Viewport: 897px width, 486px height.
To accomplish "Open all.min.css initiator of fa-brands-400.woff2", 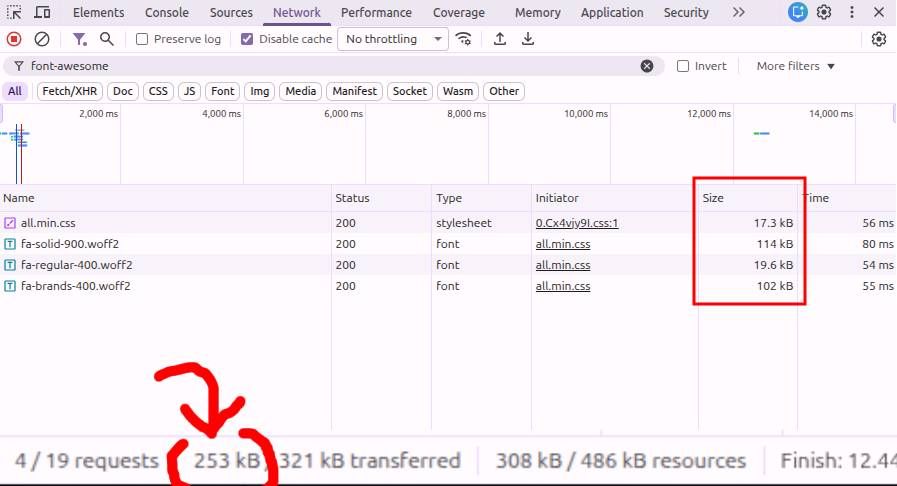I will coord(563,286).
